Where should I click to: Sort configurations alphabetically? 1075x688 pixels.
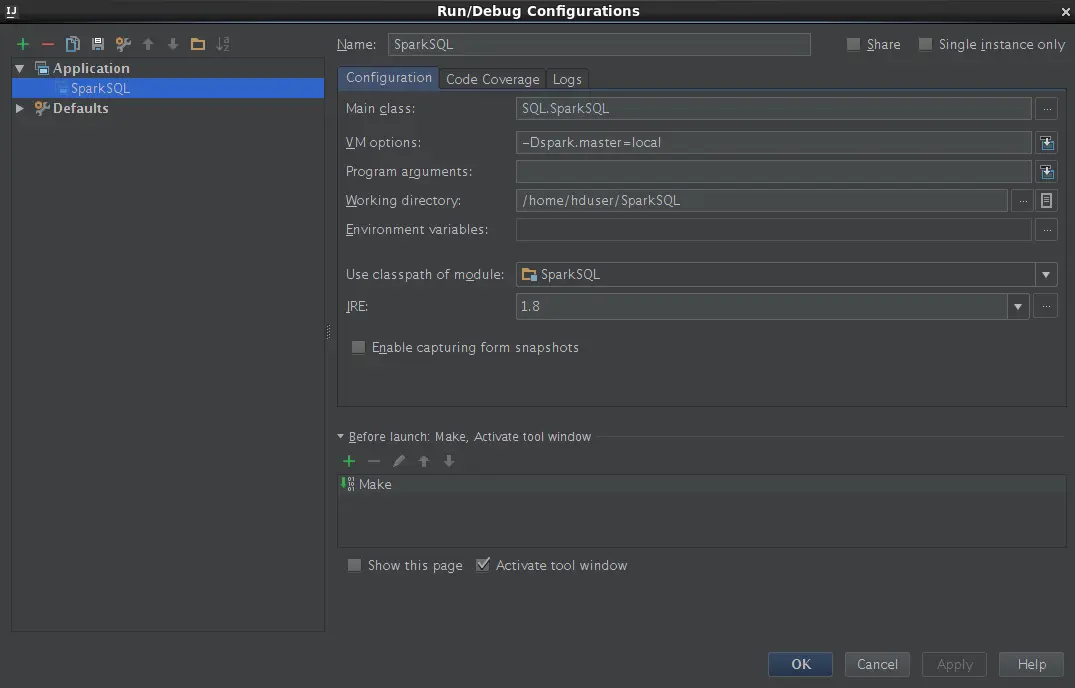click(x=223, y=45)
